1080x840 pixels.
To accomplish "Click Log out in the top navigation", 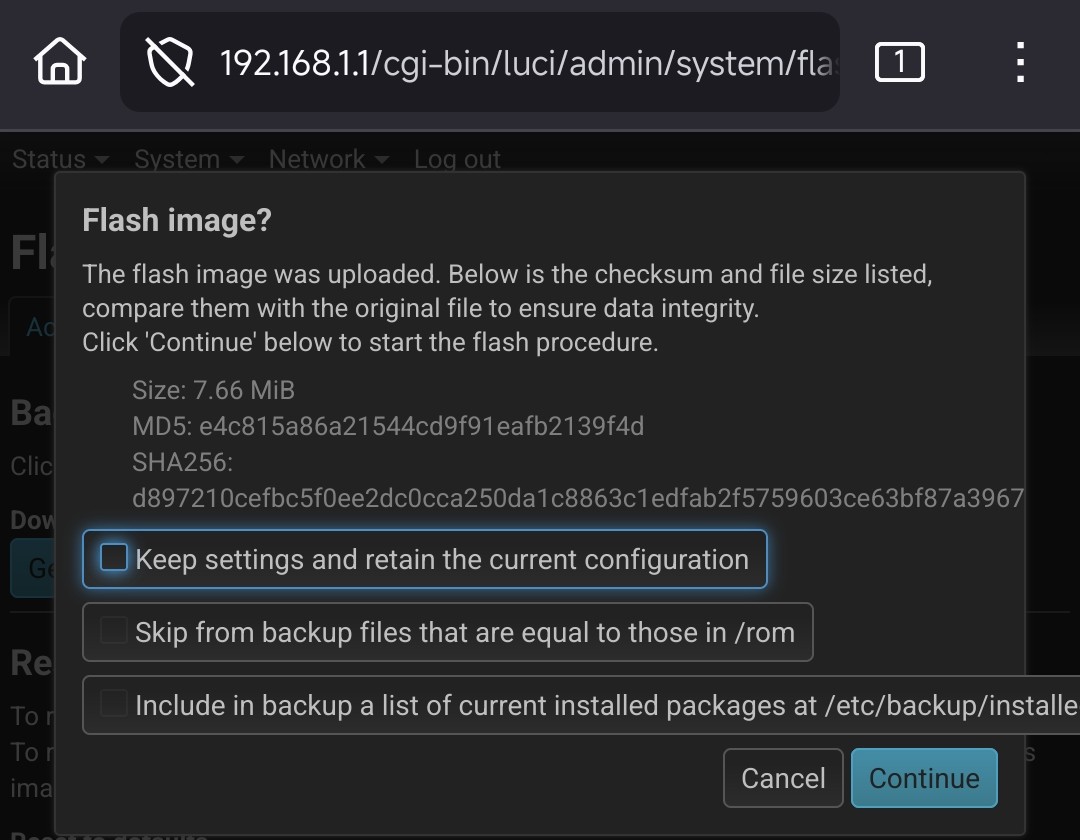I will [x=457, y=159].
